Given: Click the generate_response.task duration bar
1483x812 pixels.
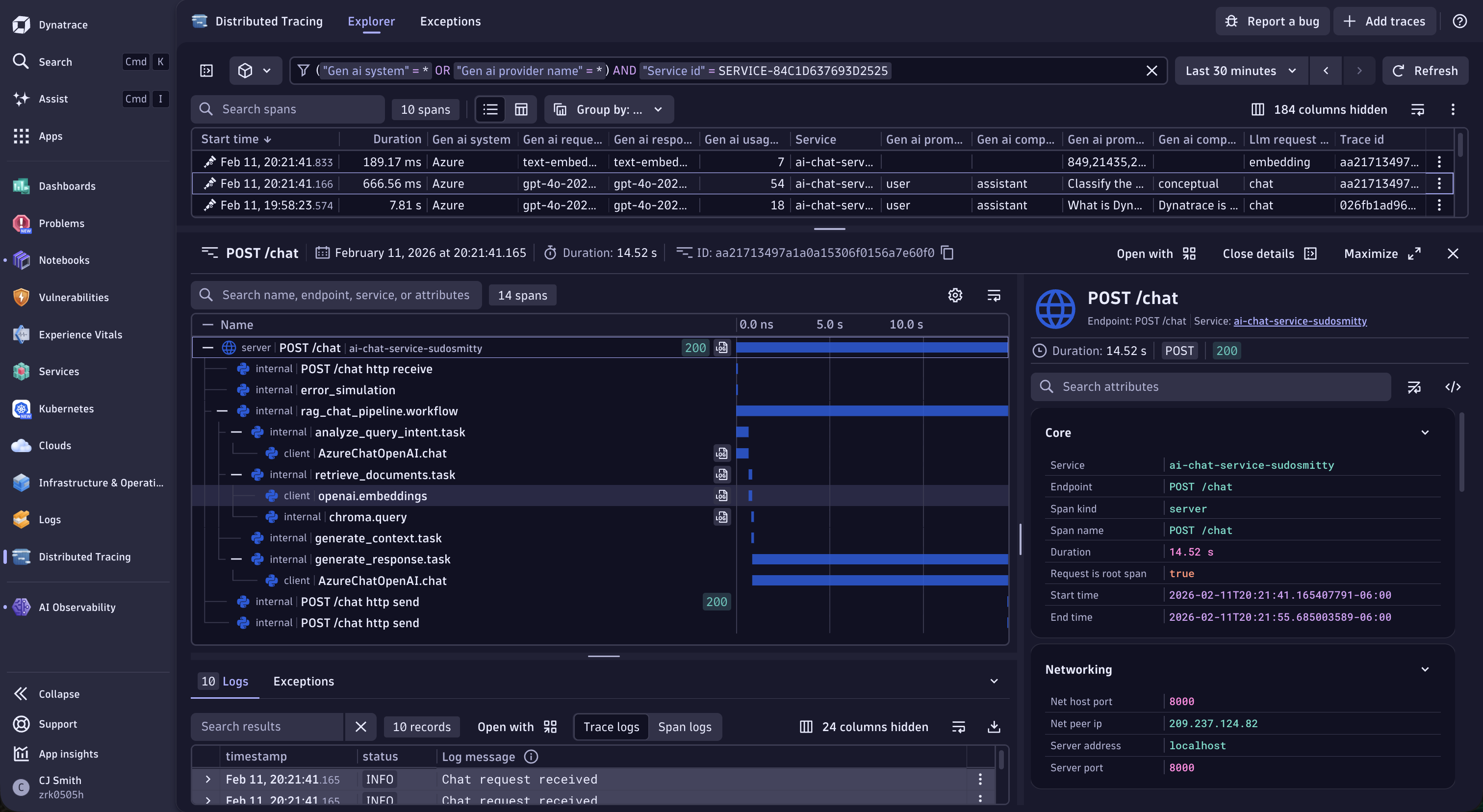Looking at the screenshot, I should point(879,559).
